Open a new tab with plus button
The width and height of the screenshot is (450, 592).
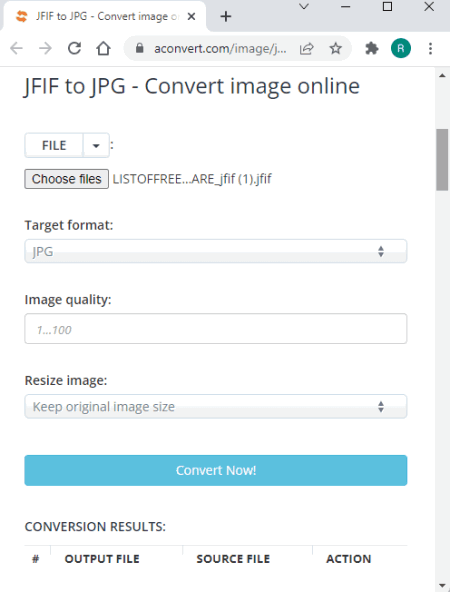[226, 16]
